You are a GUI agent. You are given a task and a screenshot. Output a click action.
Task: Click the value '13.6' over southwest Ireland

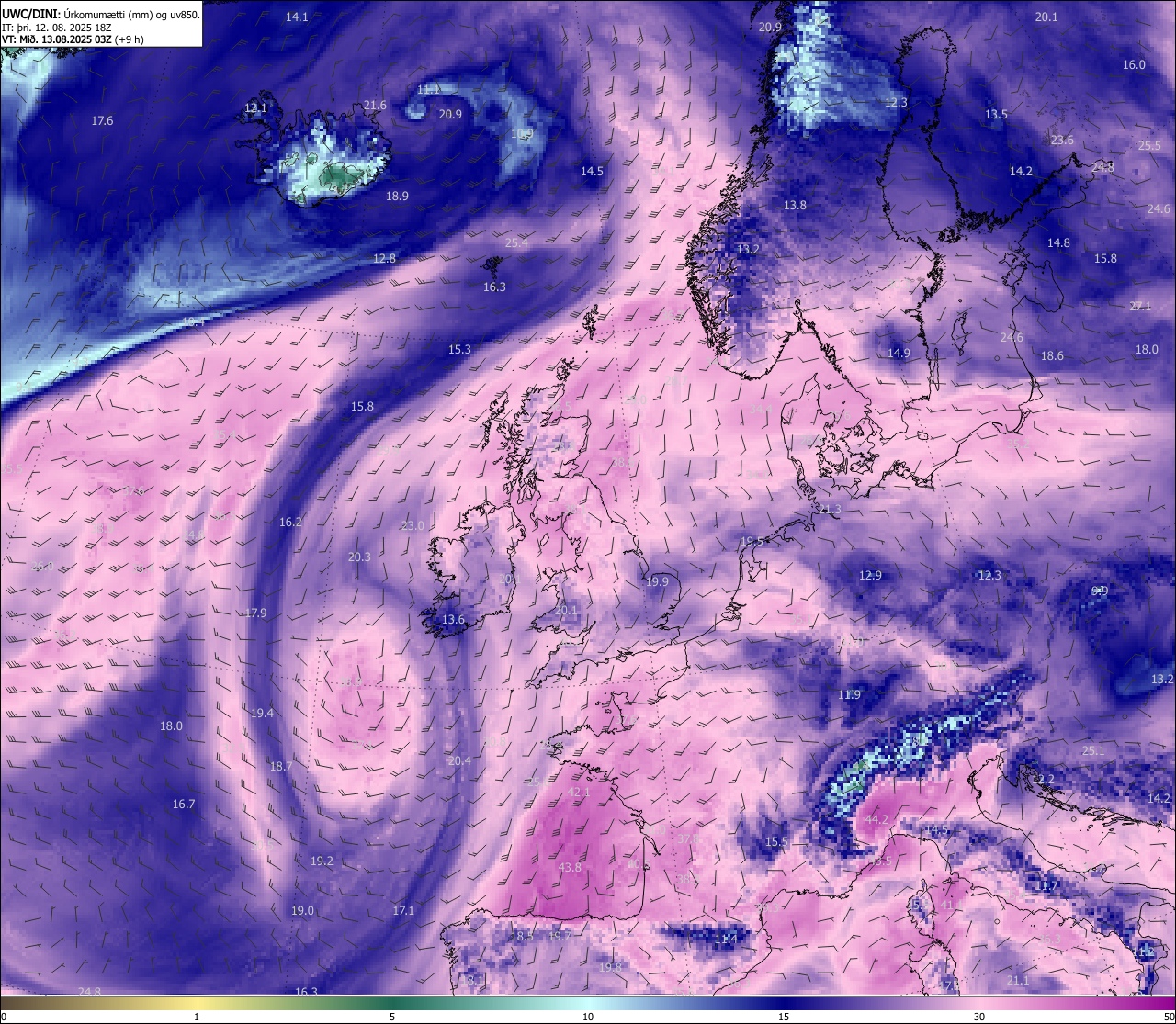tap(453, 621)
